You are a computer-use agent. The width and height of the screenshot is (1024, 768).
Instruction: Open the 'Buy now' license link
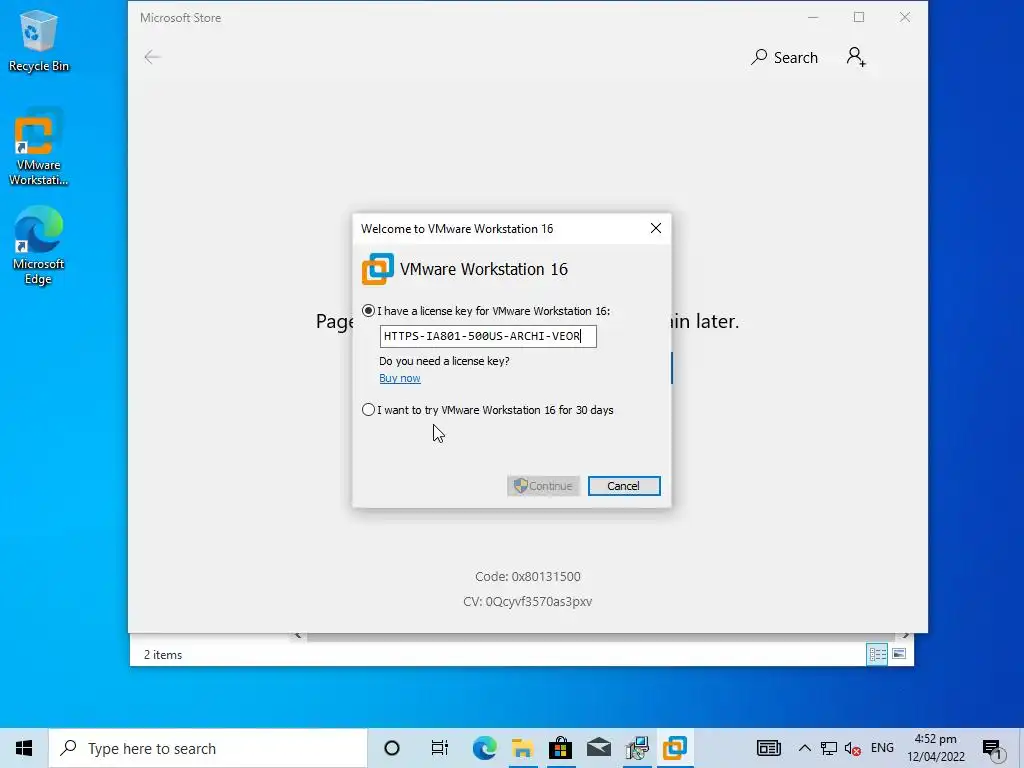pyautogui.click(x=400, y=378)
